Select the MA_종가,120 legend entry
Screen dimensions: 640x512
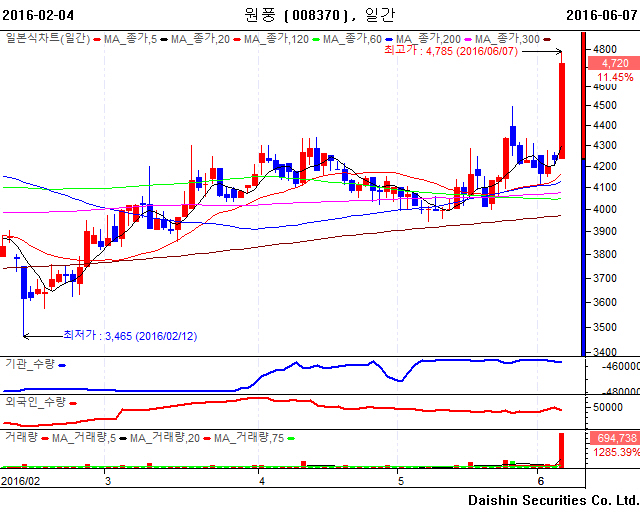tap(276, 39)
